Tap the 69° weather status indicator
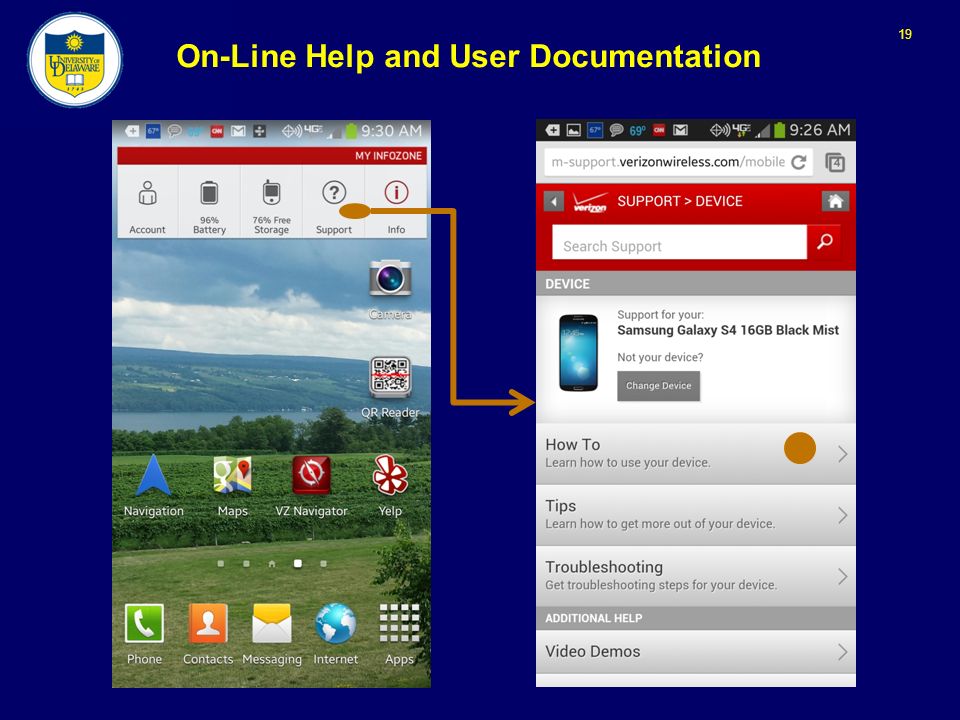Image resolution: width=960 pixels, height=720 pixels. (x=637, y=130)
